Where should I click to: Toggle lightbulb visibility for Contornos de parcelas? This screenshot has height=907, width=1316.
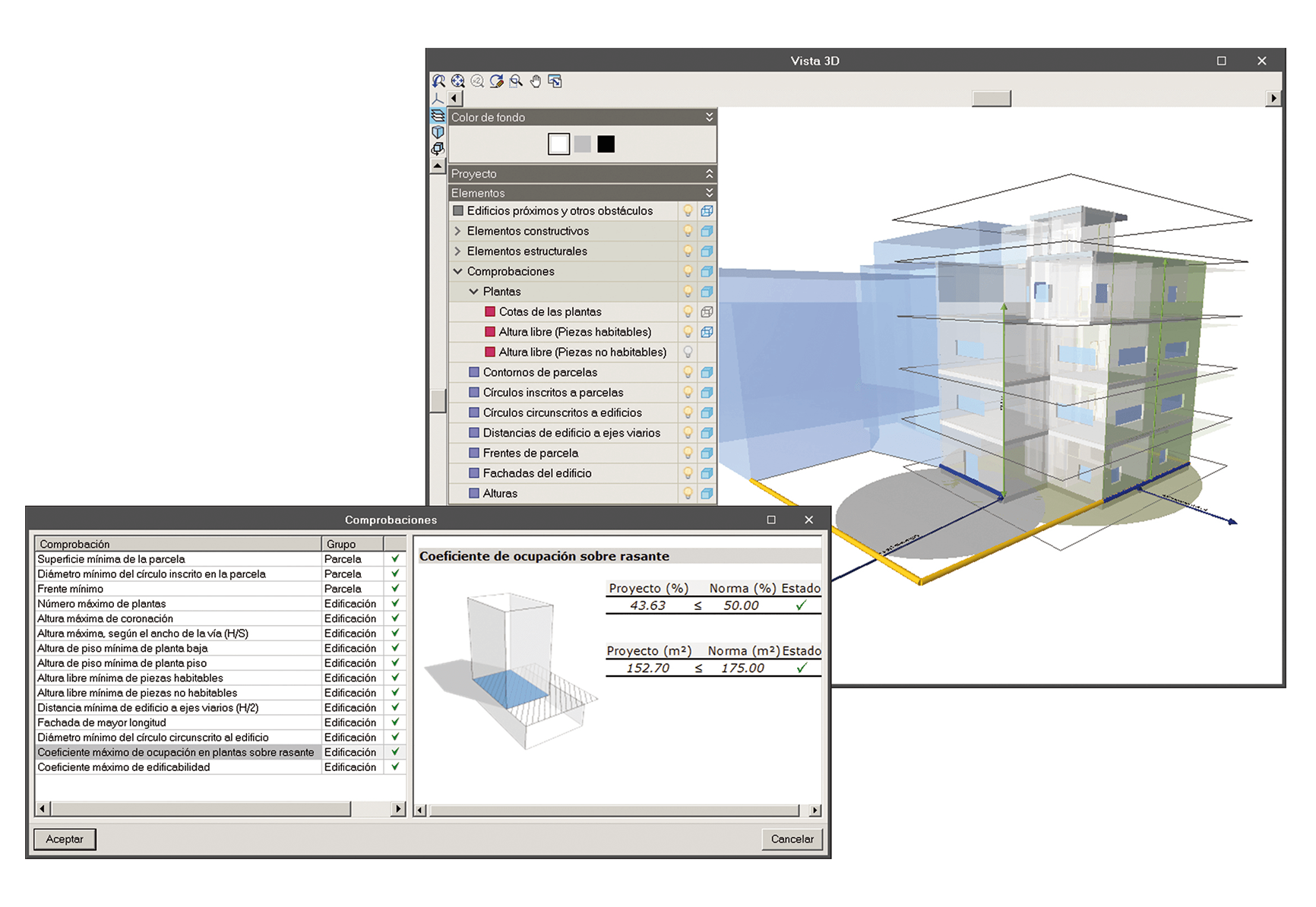coord(688,372)
